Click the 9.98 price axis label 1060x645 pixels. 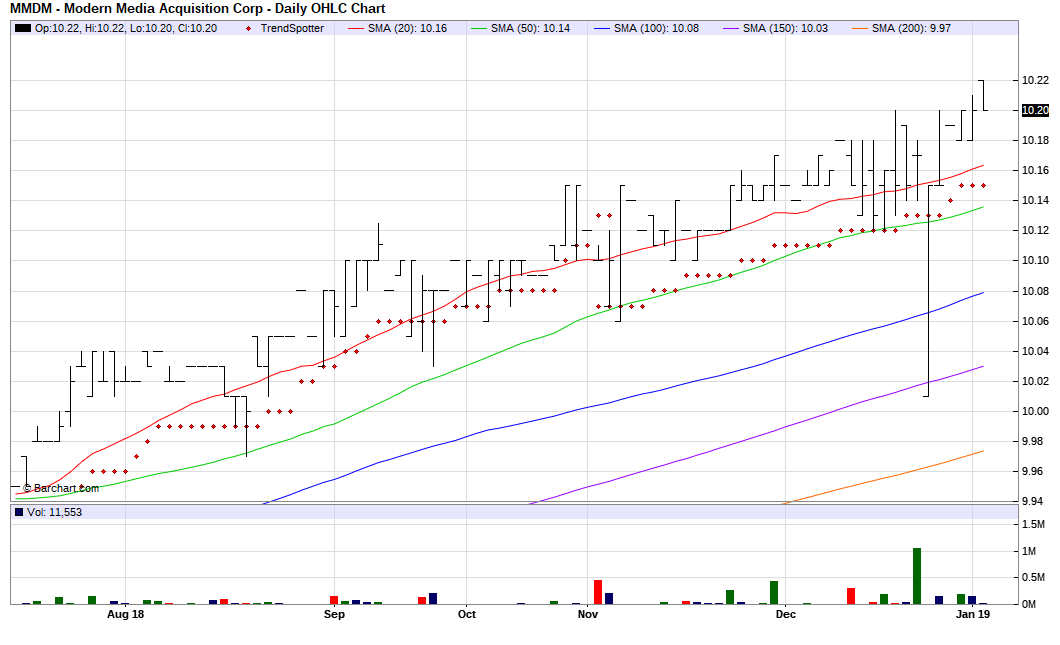tap(1034, 441)
